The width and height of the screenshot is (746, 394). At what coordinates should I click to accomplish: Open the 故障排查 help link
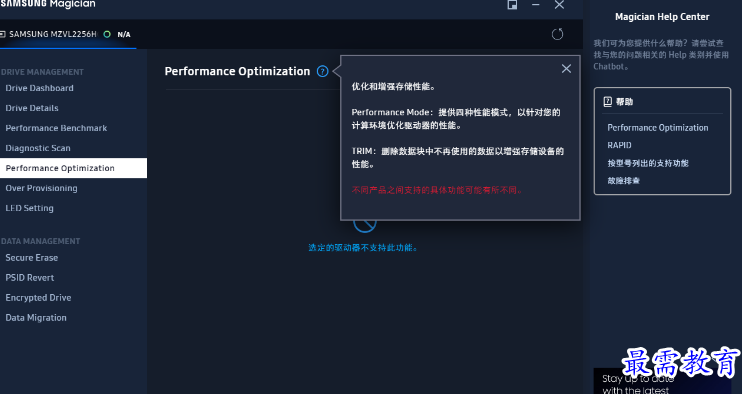623,181
